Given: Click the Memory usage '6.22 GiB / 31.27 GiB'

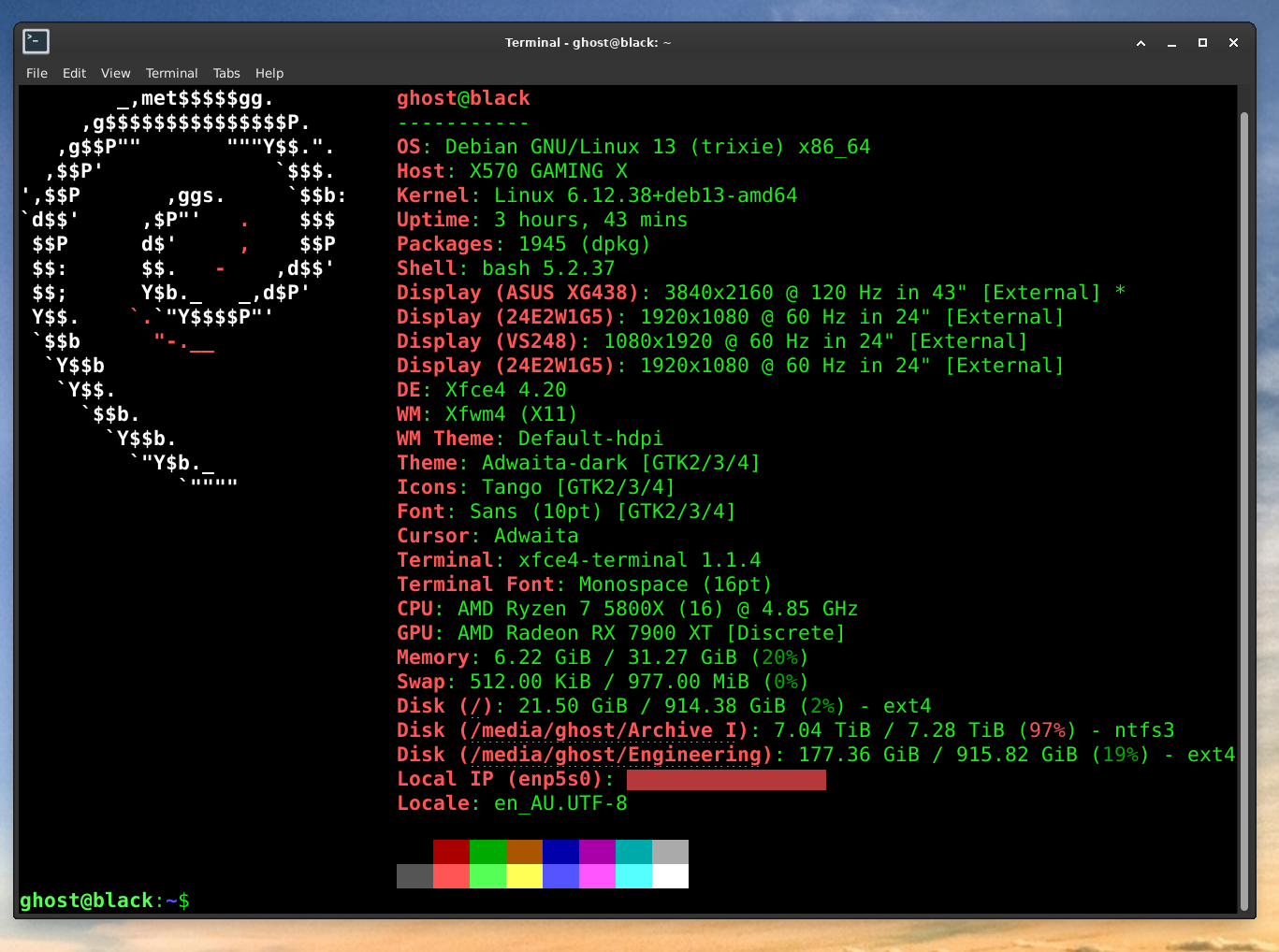Looking at the screenshot, I should click(616, 657).
